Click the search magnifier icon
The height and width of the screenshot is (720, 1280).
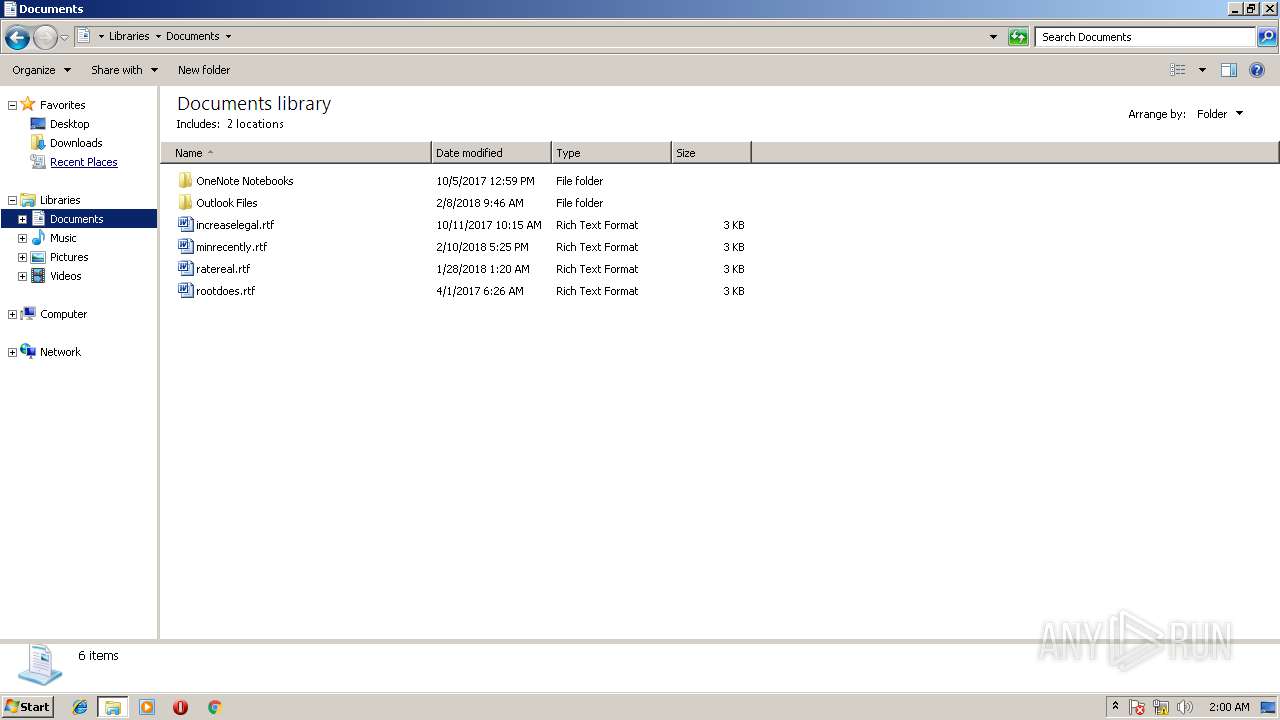[x=1267, y=37]
